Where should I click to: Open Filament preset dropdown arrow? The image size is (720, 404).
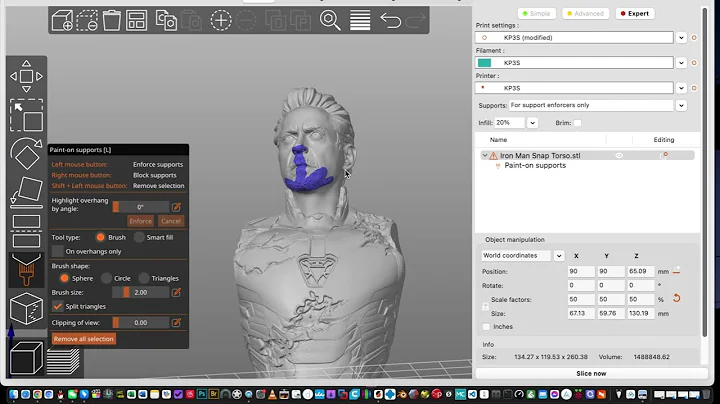tap(681, 62)
